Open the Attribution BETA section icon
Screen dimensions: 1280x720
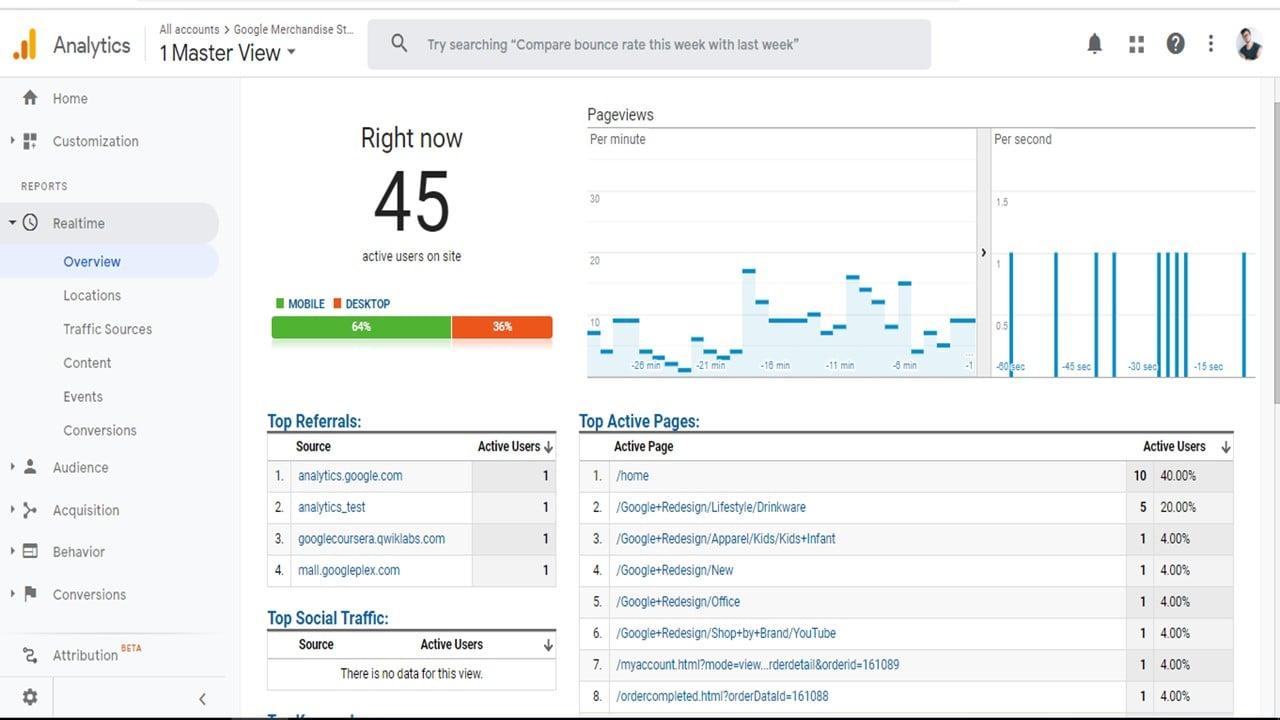tap(30, 655)
